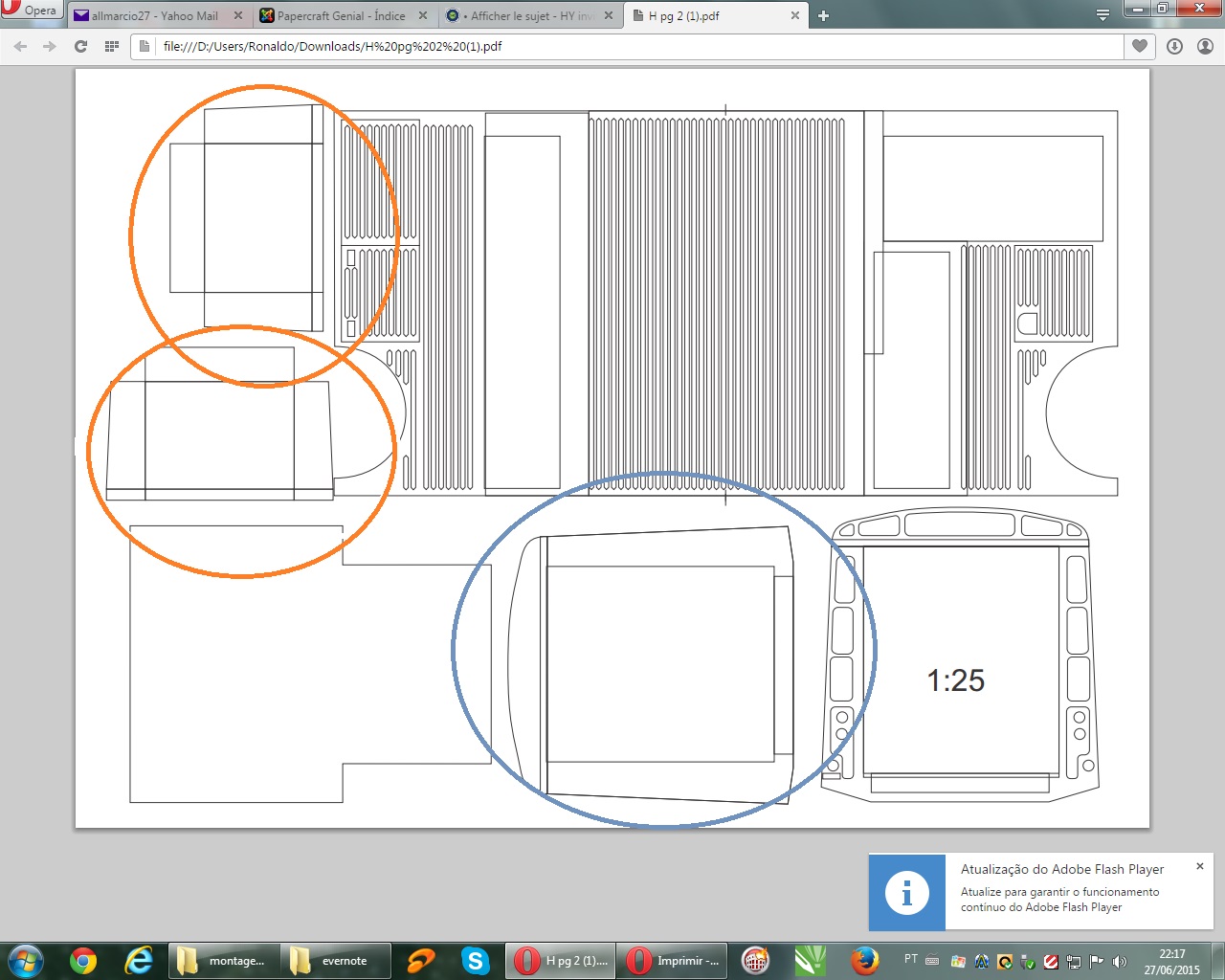Screen dimensions: 1225x980
Task: Open Internet Explorer from taskbar
Action: tap(139, 960)
